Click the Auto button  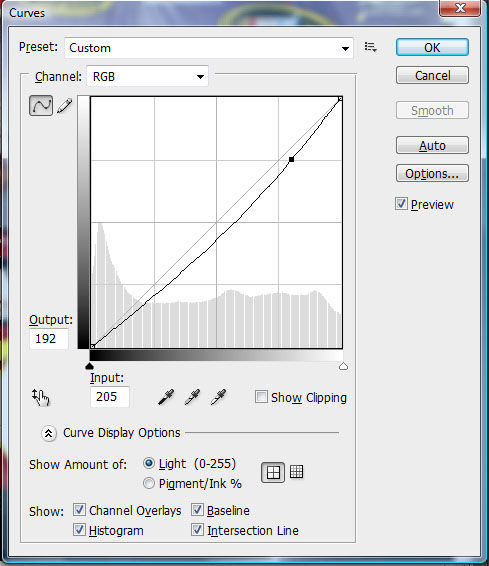[432, 145]
